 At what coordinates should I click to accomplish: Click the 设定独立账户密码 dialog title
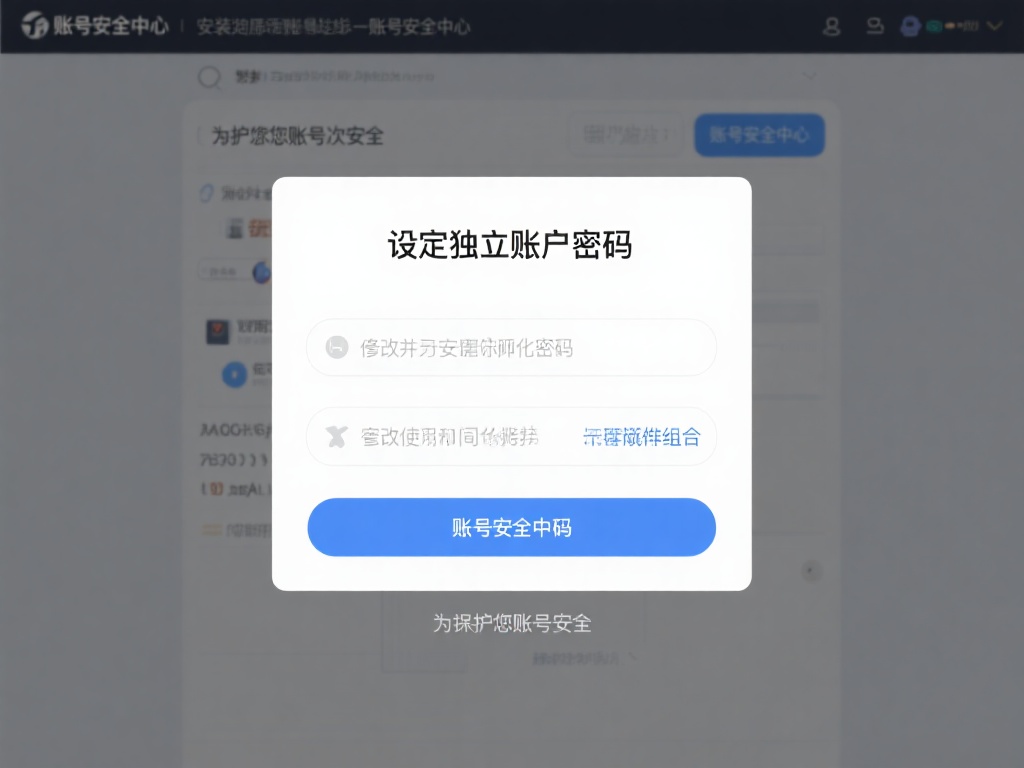[510, 245]
